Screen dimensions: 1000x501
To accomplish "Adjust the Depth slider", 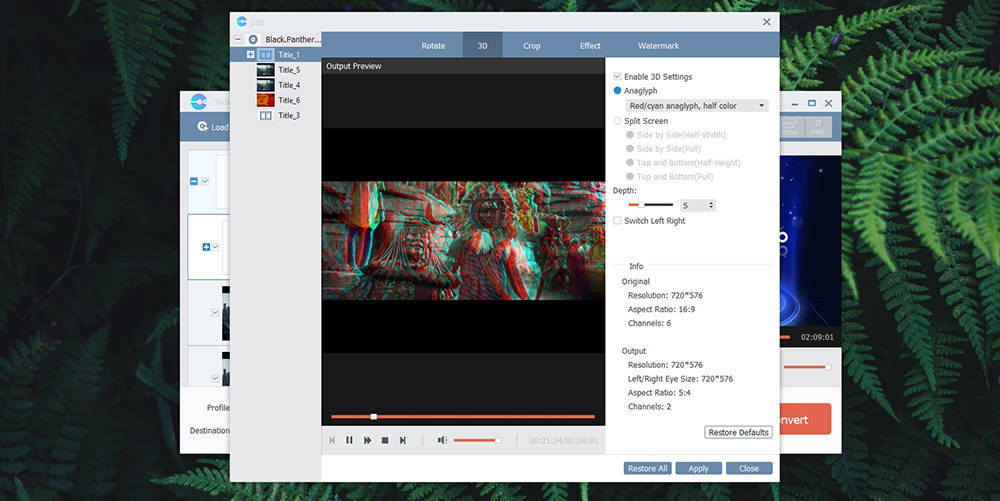I will (651, 205).
